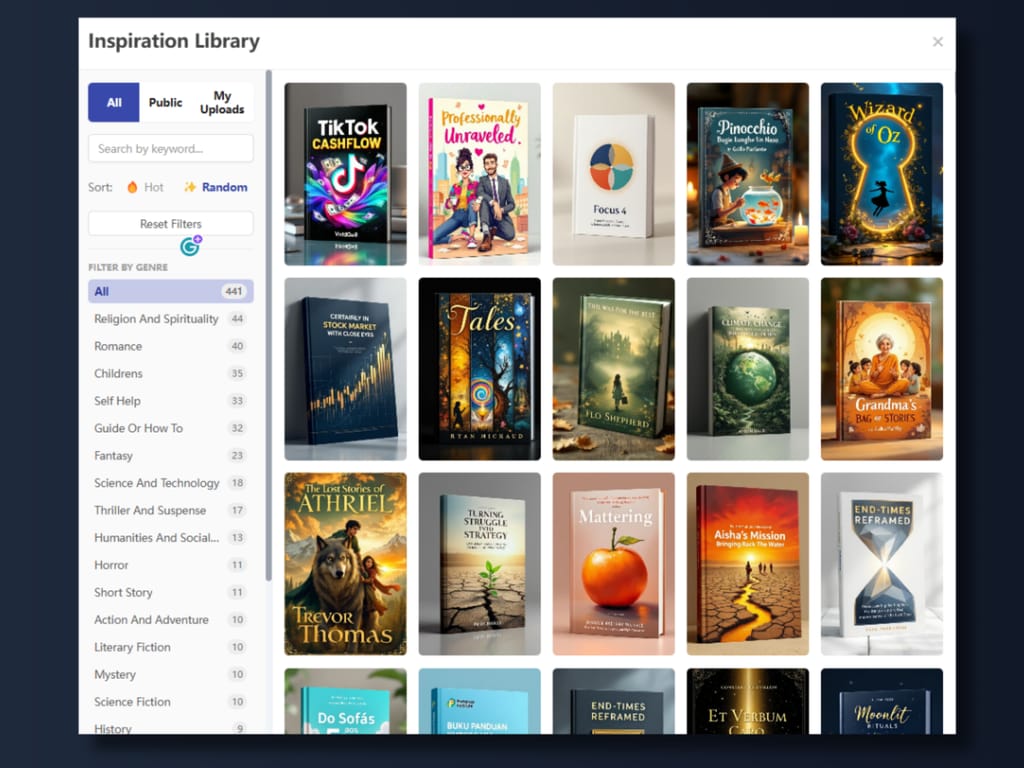Filter by Short Story genre
This screenshot has height=768, width=1024.
[x=170, y=592]
